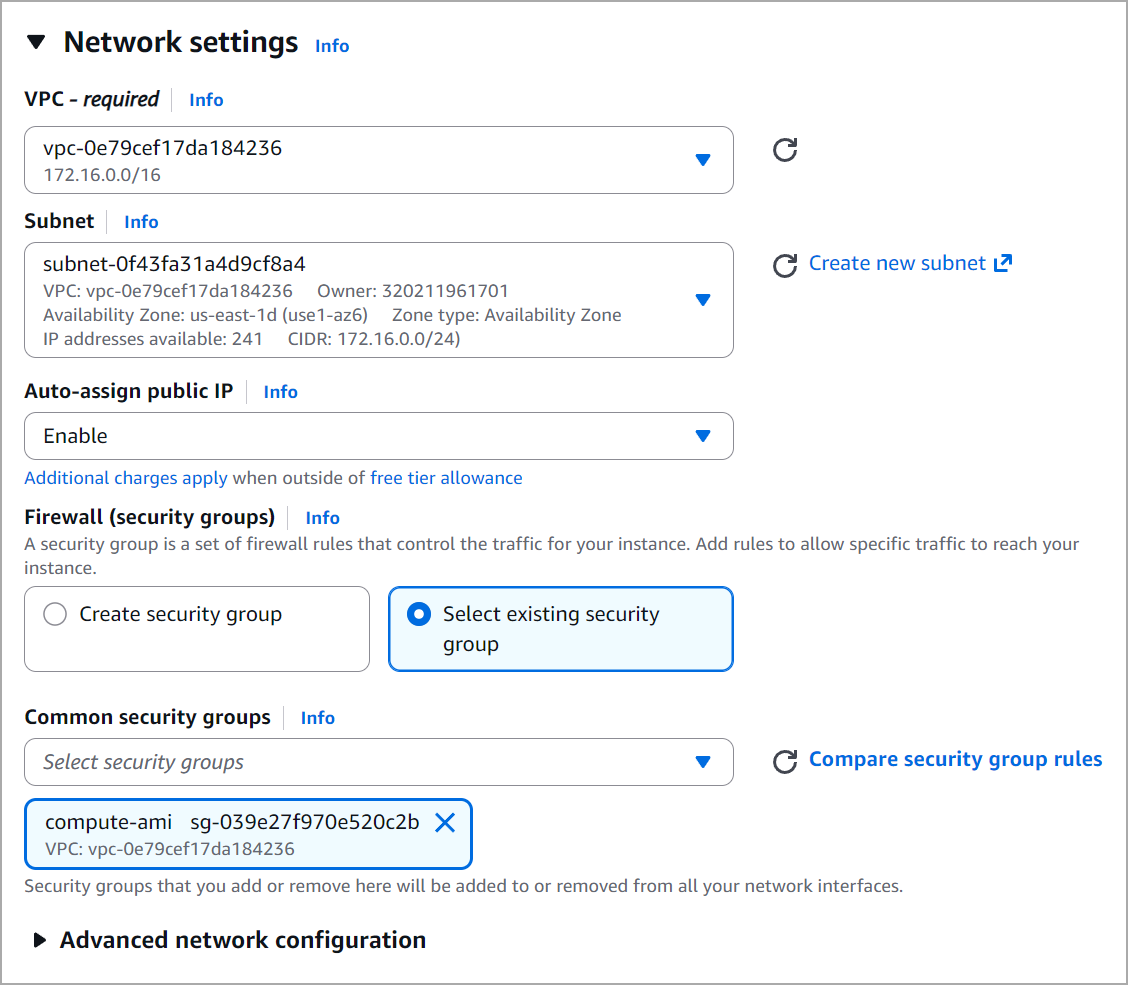Click refresh icon beside Compare security group rules
The height and width of the screenshot is (985, 1128).
pos(785,762)
